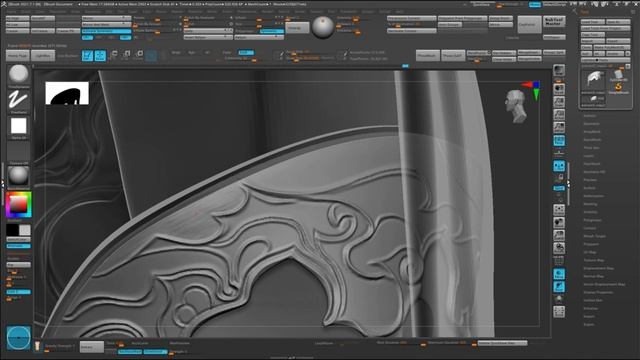Image resolution: width=640 pixels, height=360 pixels.
Task: Toggle Ghost transparency icon
Action: (x=559, y=287)
